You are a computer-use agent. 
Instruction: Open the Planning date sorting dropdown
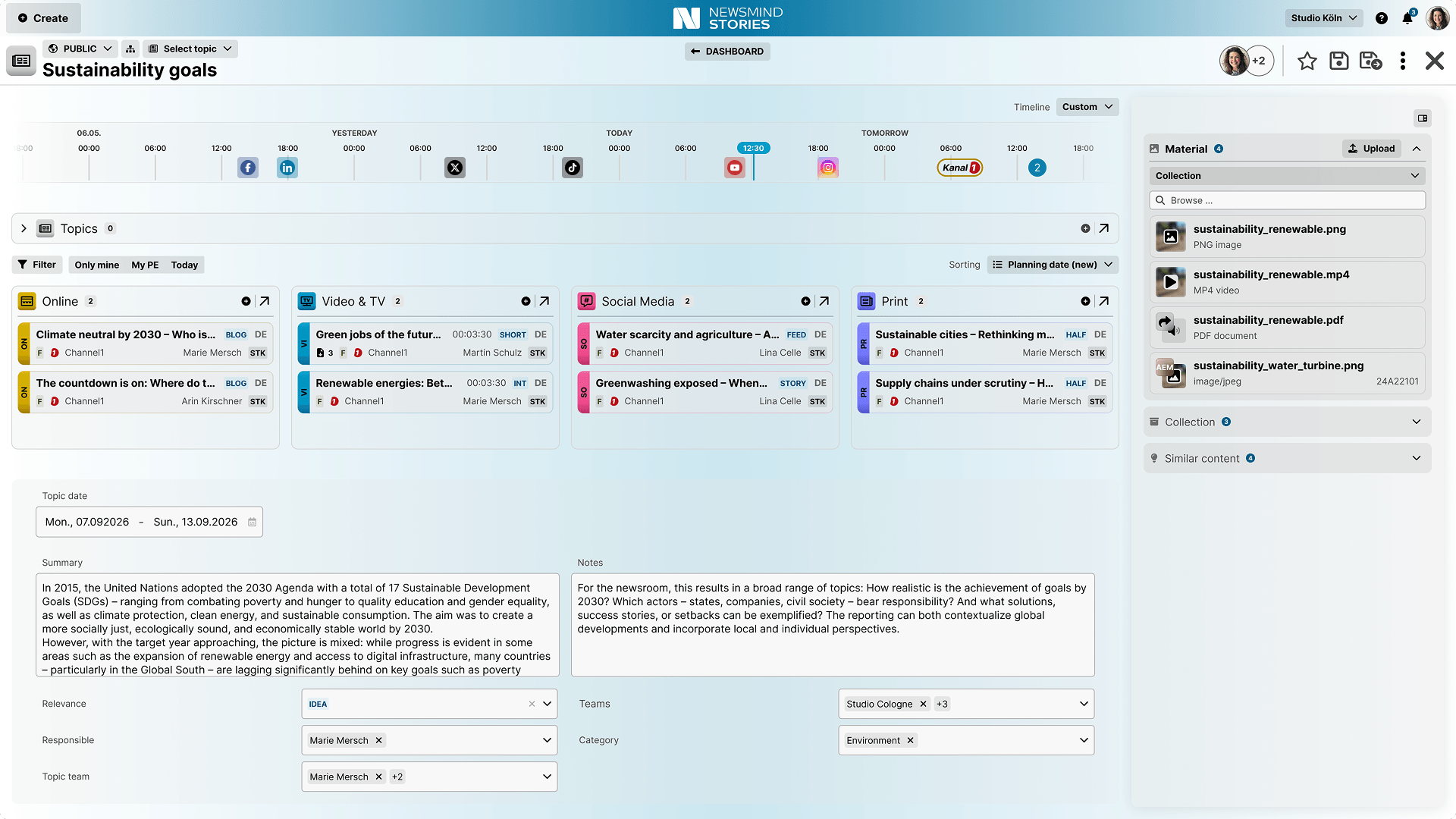(1053, 265)
